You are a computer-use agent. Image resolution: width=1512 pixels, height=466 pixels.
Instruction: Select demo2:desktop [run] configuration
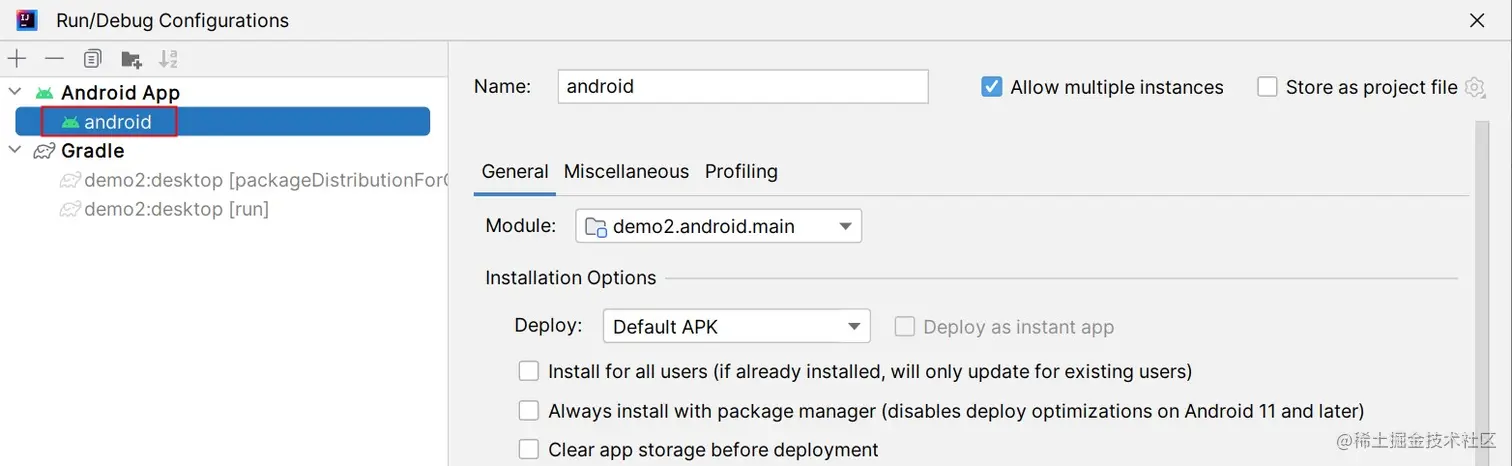[x=176, y=209]
